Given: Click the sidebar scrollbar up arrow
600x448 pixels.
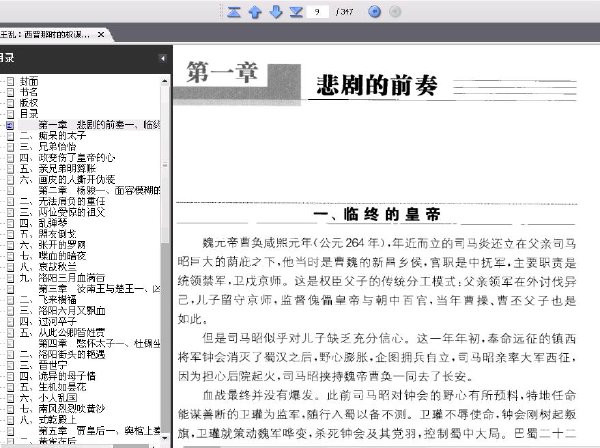Looking at the screenshot, I should pos(165,81).
